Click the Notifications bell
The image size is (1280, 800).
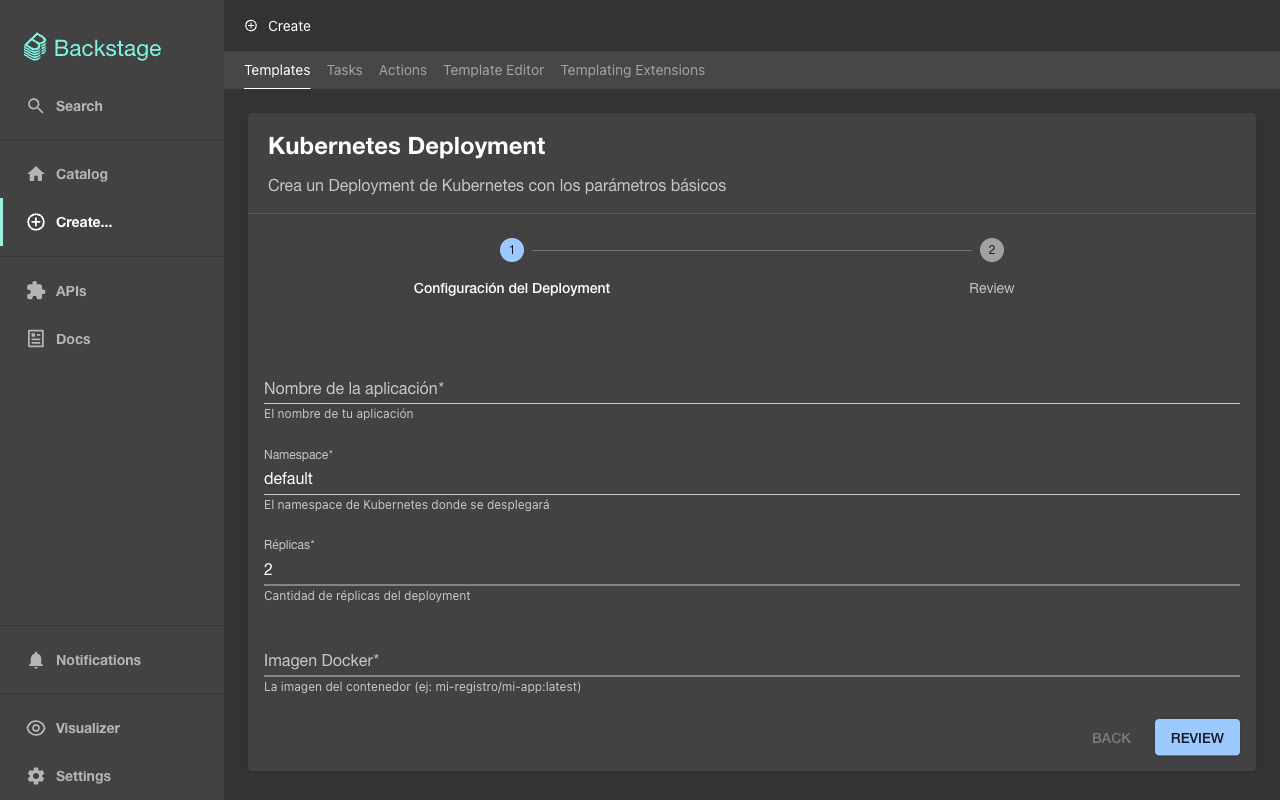[x=37, y=659]
